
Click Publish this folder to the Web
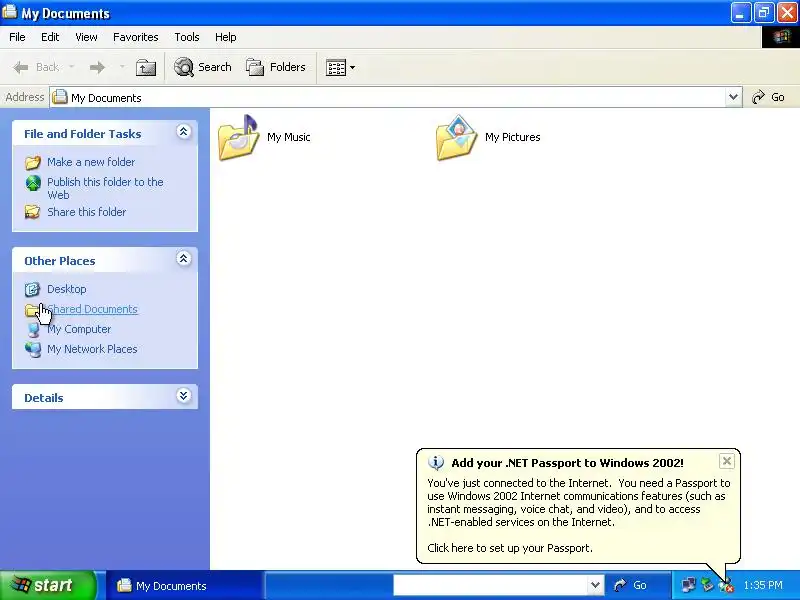click(x=105, y=188)
